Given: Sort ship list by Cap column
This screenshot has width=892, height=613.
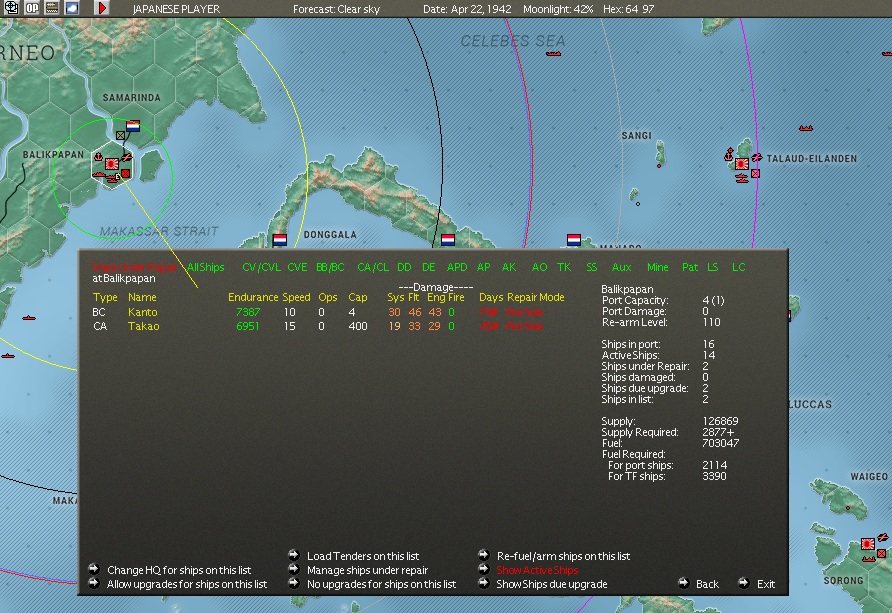Looking at the screenshot, I should click(x=358, y=297).
